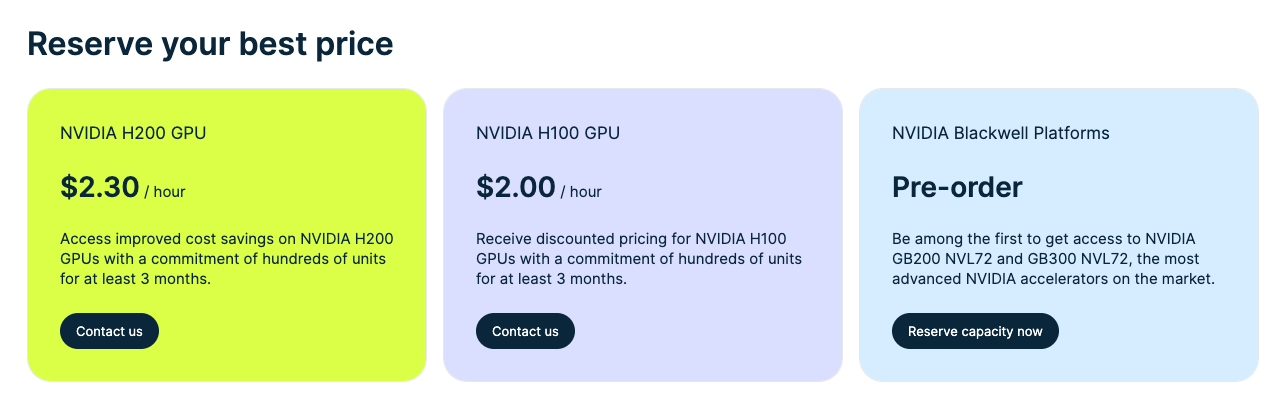Click Contact us in the H100 card
1272x405 pixels.
coord(525,331)
